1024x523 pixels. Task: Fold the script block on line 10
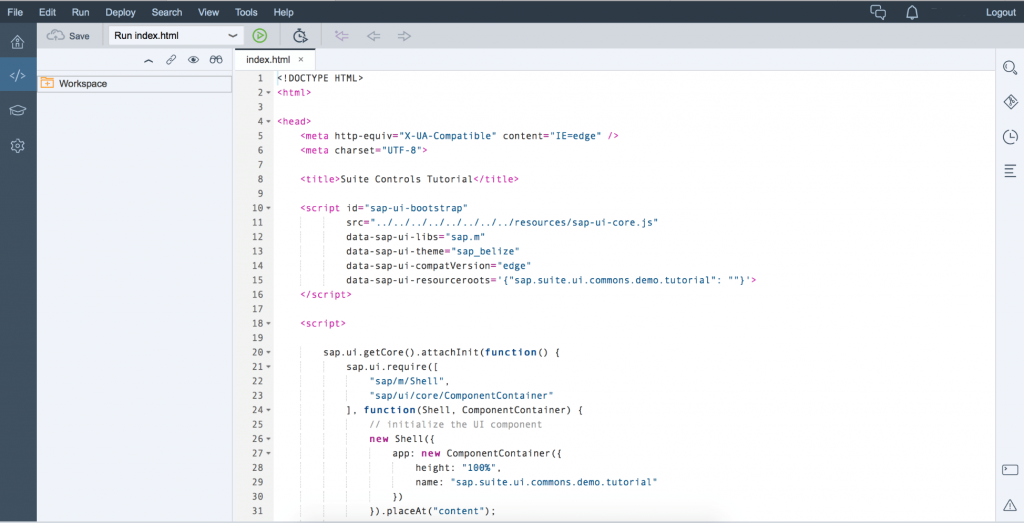[x=268, y=208]
